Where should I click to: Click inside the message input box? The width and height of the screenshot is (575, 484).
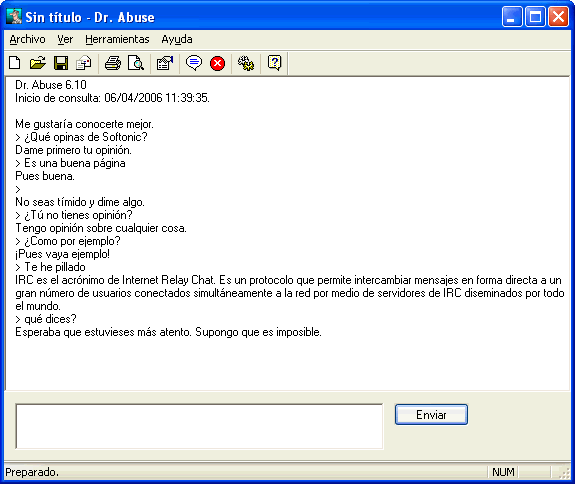199,426
